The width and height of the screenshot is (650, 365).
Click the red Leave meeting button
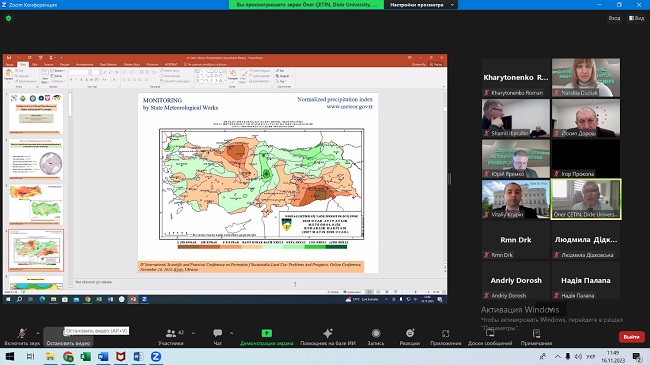[x=631, y=337]
